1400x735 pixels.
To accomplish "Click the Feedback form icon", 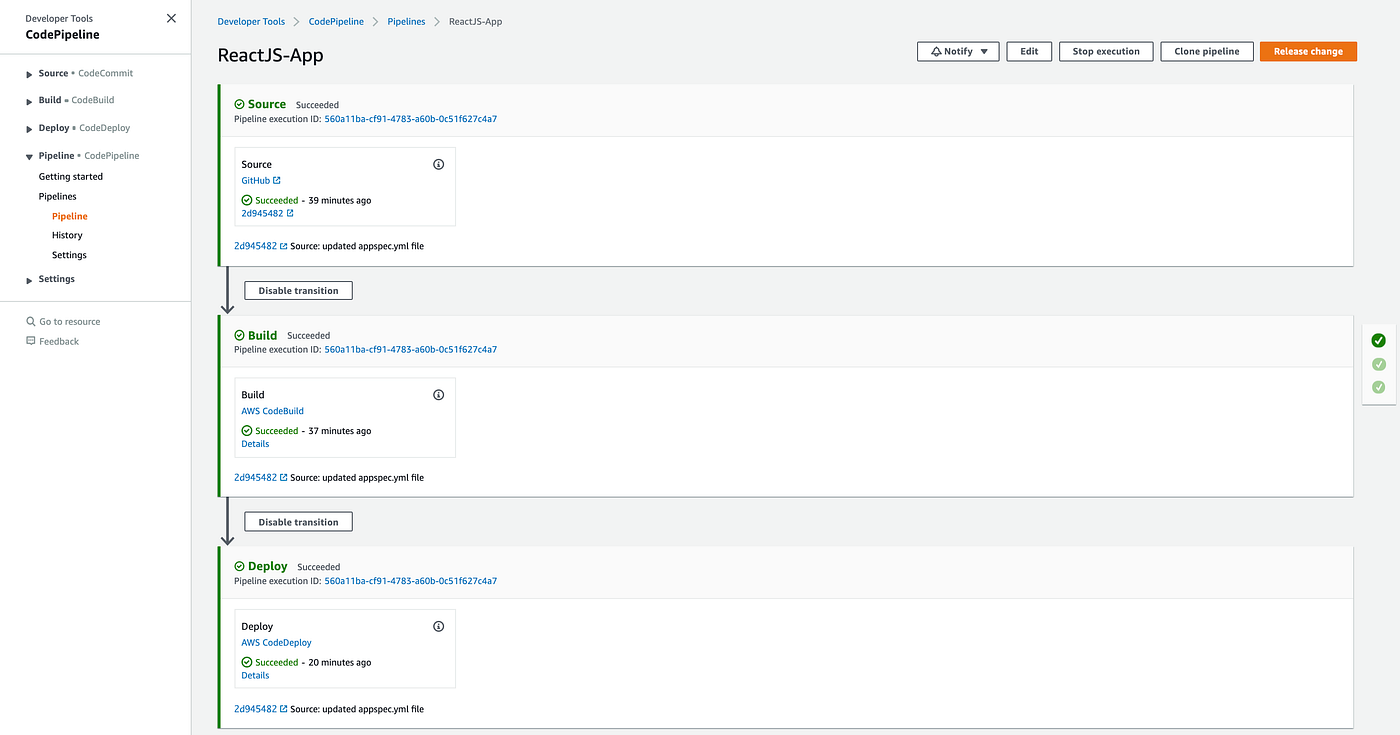I will (x=31, y=341).
